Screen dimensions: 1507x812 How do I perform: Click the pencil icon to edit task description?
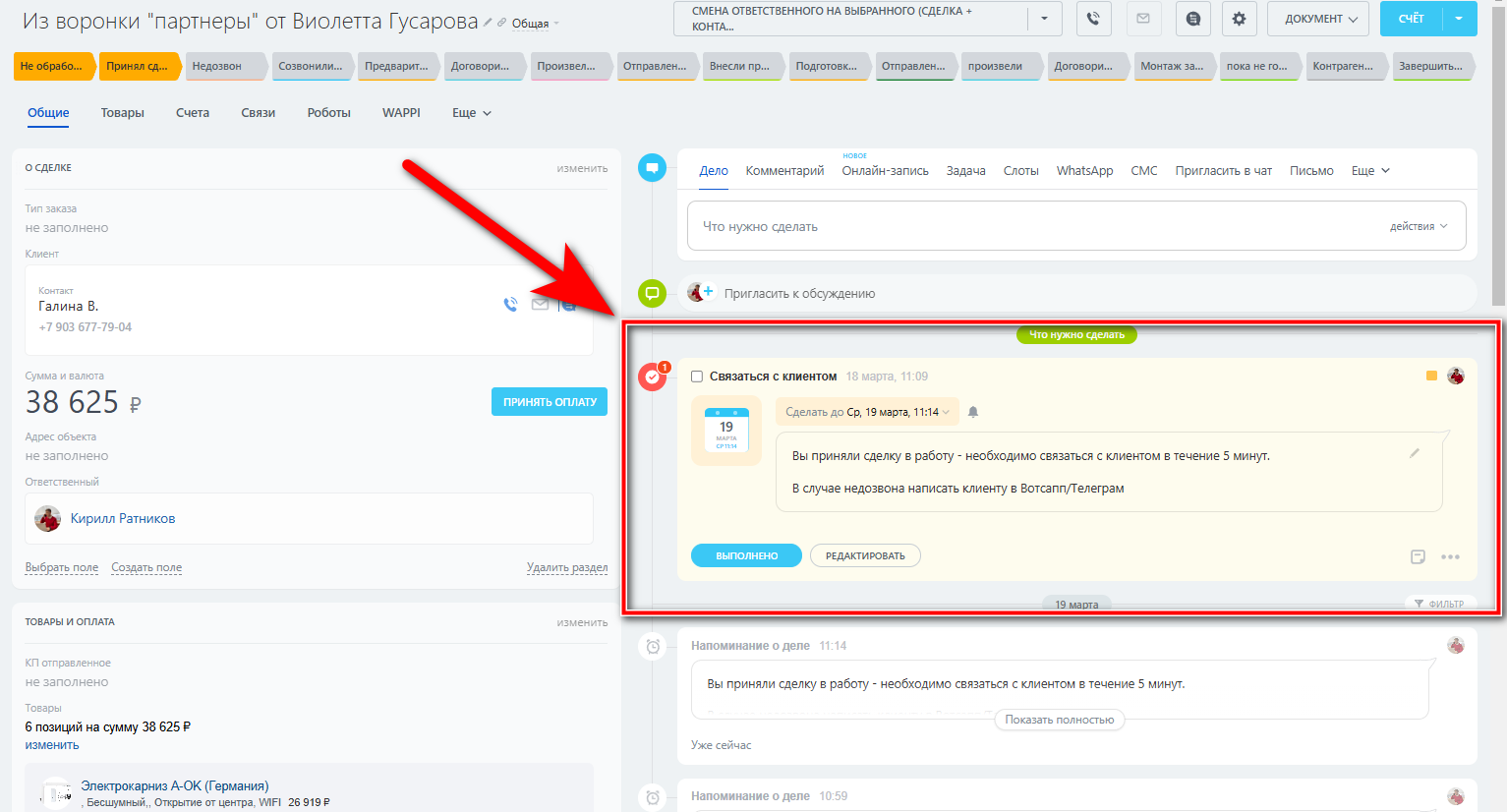coord(1415,453)
